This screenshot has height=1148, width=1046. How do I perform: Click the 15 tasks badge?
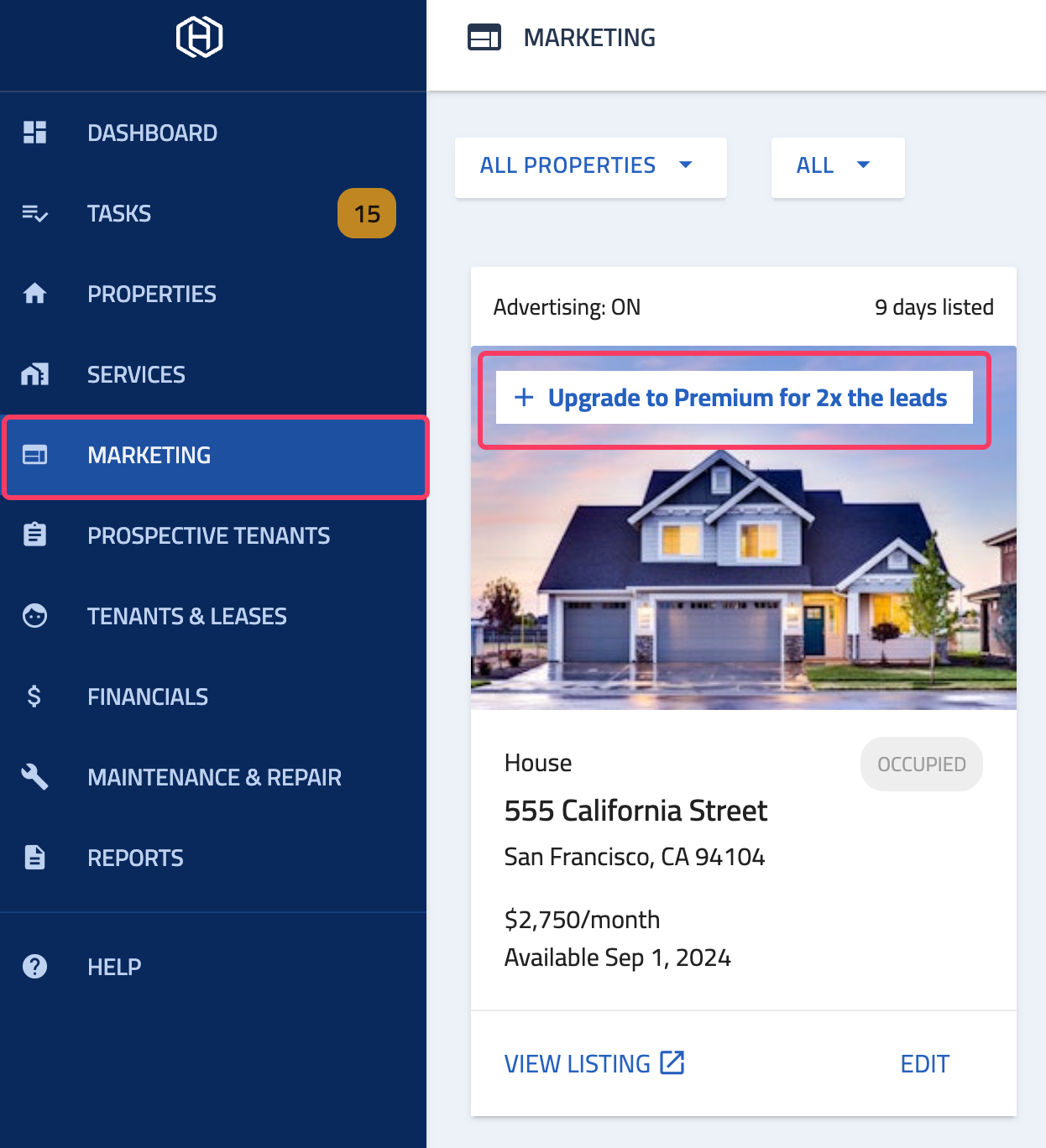tap(367, 213)
